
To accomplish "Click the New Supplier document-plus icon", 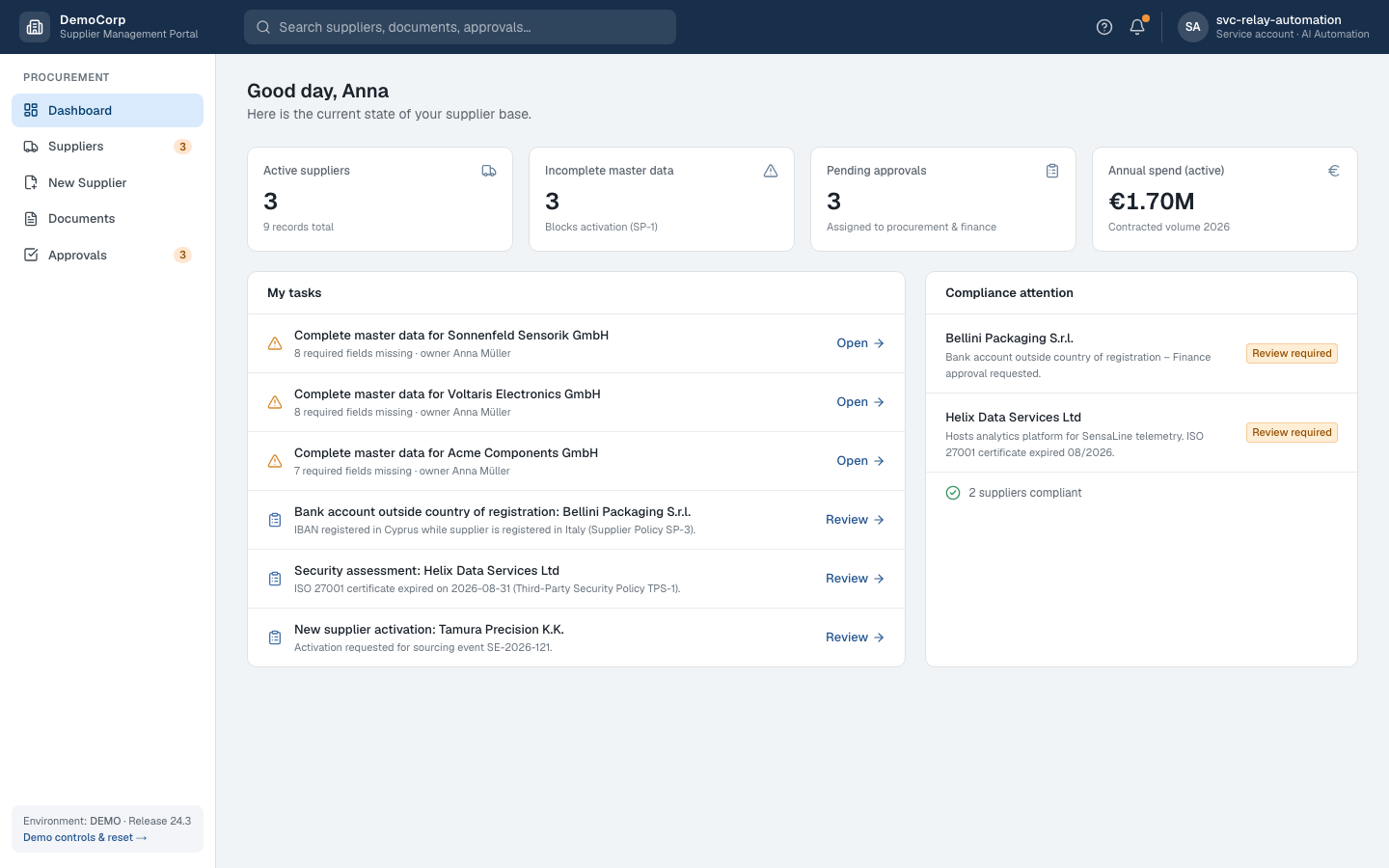I will (31, 182).
